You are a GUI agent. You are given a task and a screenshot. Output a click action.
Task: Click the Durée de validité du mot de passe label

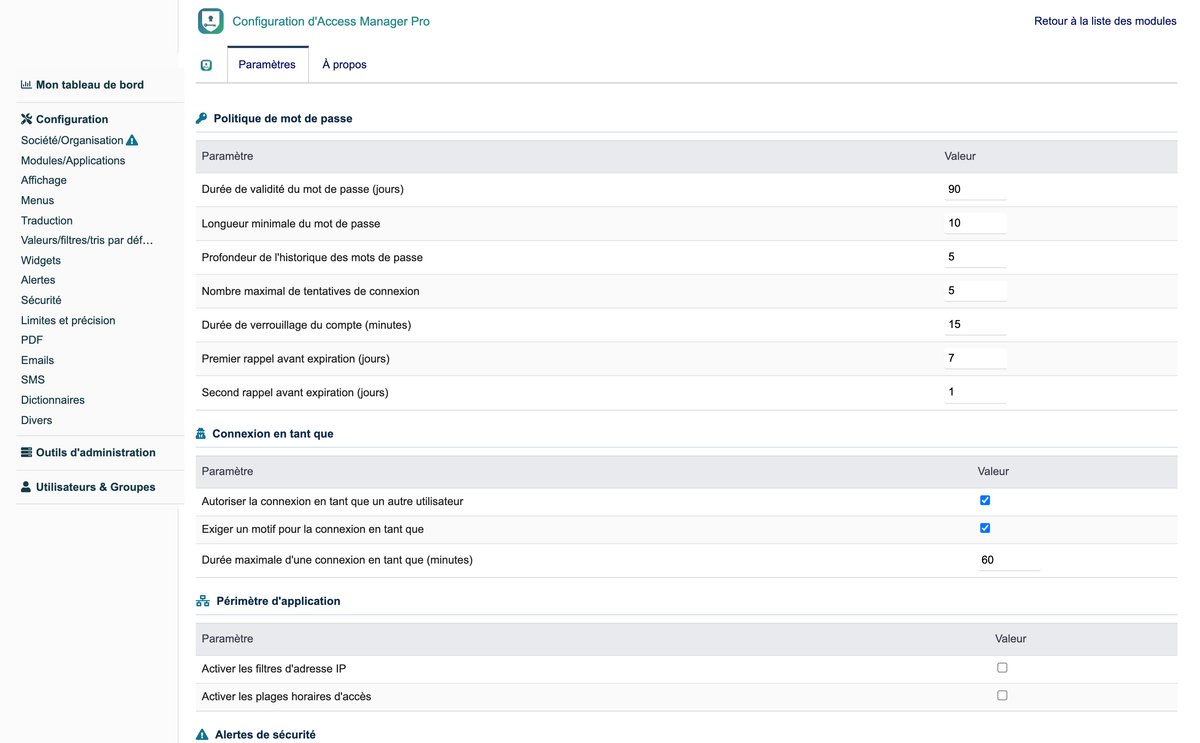click(303, 189)
